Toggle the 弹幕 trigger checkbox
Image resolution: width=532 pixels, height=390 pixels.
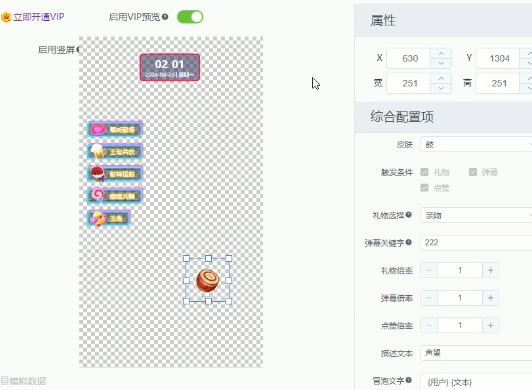coord(473,172)
